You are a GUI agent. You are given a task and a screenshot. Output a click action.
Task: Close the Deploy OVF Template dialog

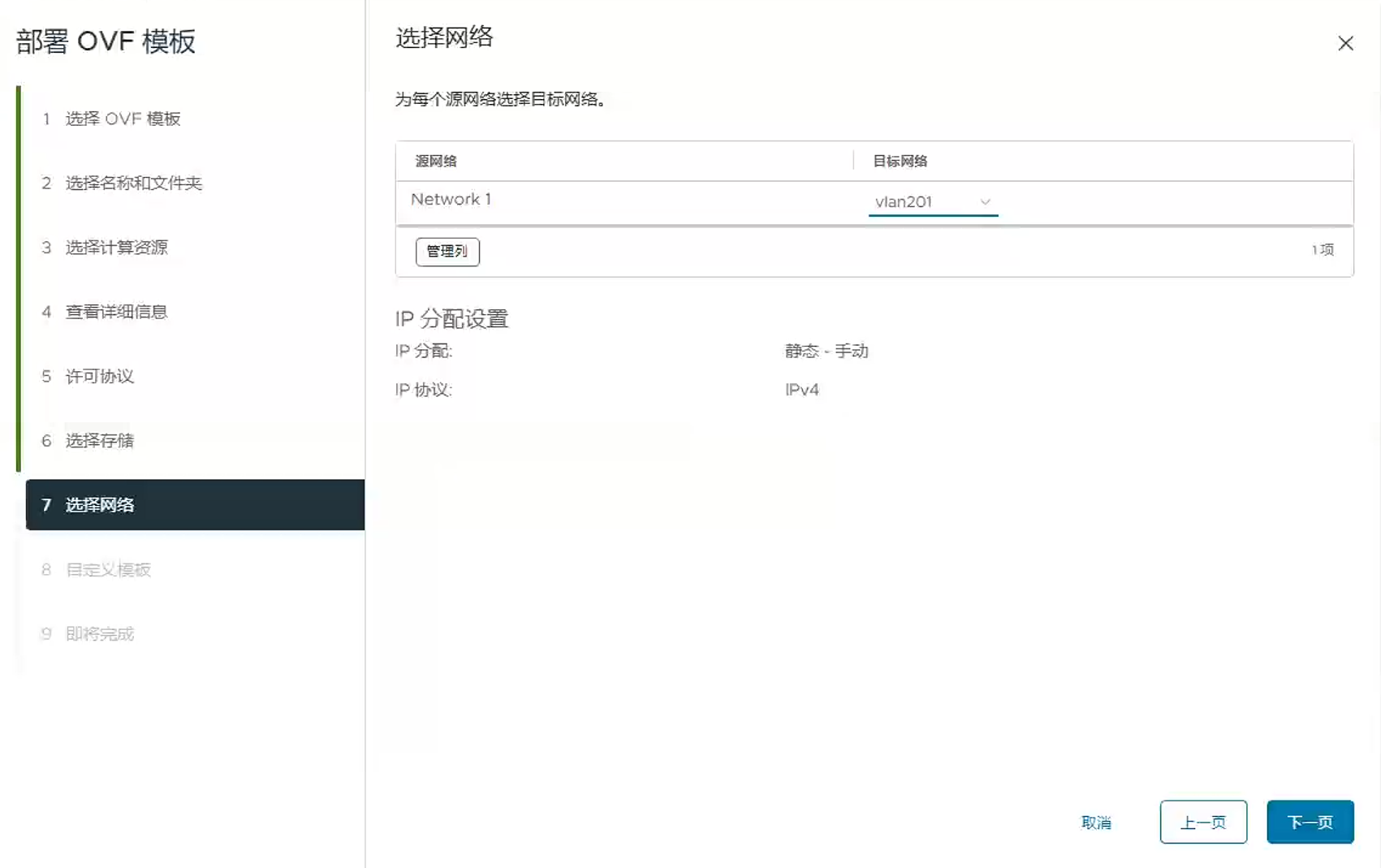pos(1345,43)
